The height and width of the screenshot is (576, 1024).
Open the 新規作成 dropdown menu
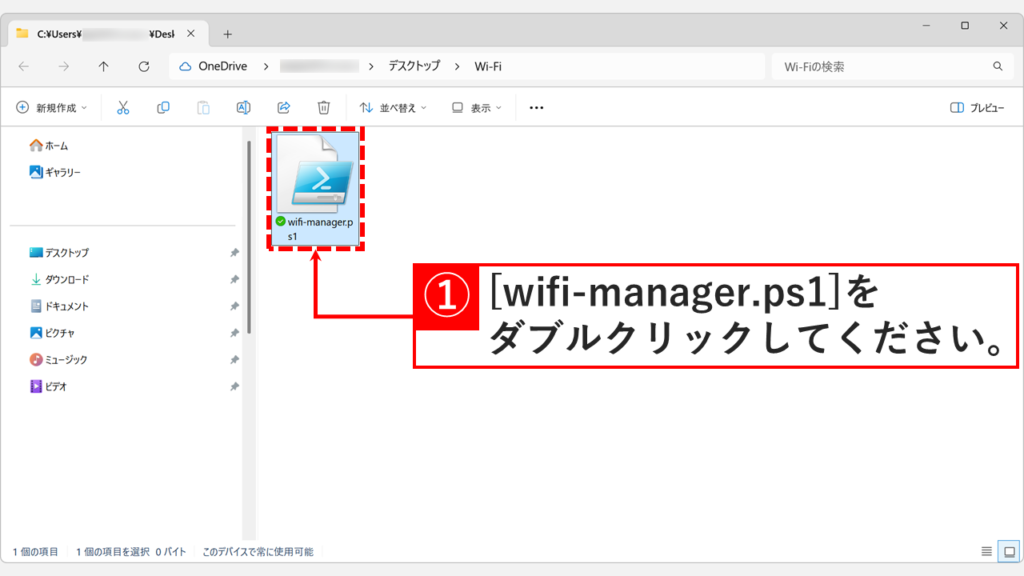coord(48,107)
